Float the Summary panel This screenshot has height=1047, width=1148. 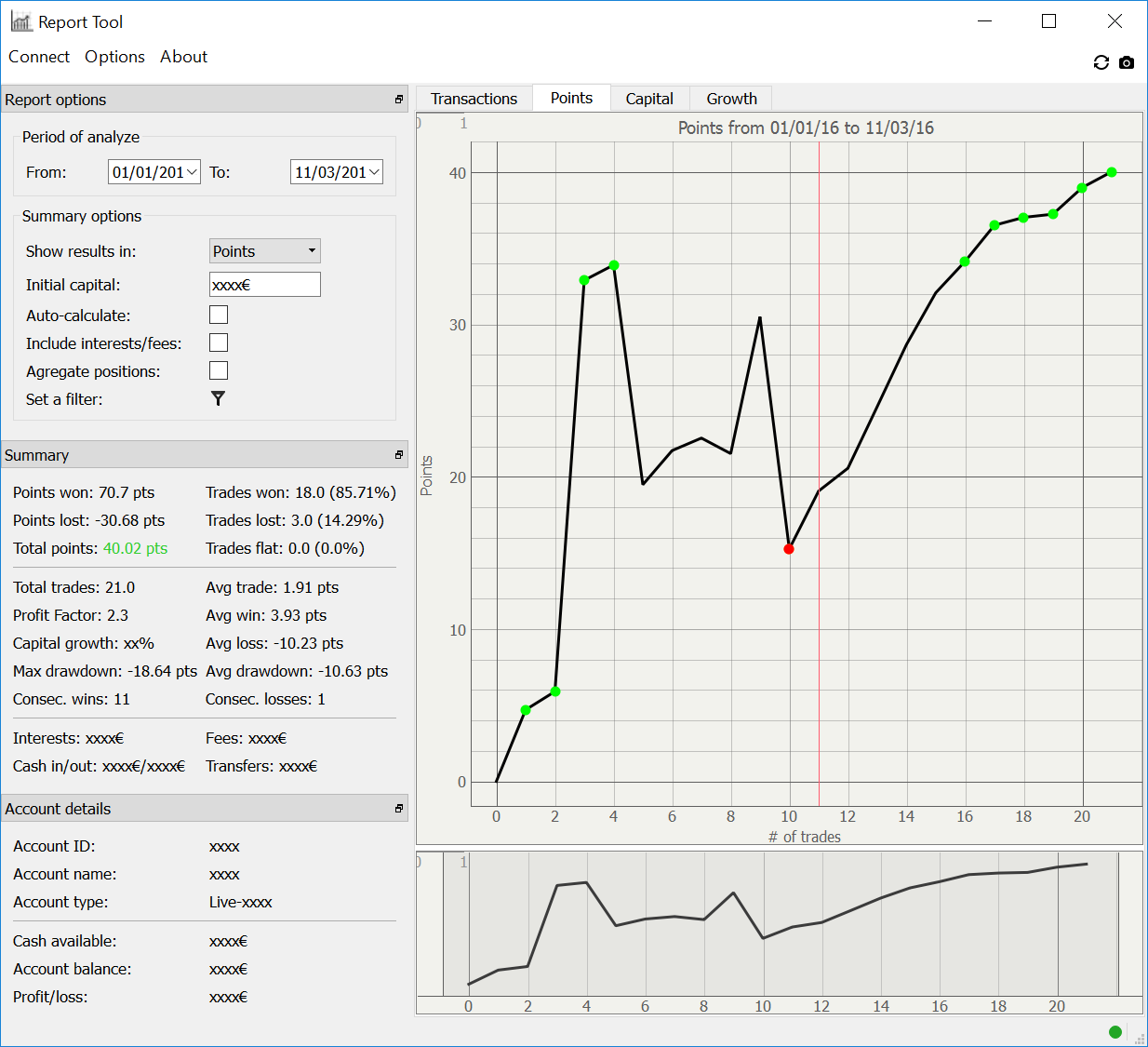point(399,455)
